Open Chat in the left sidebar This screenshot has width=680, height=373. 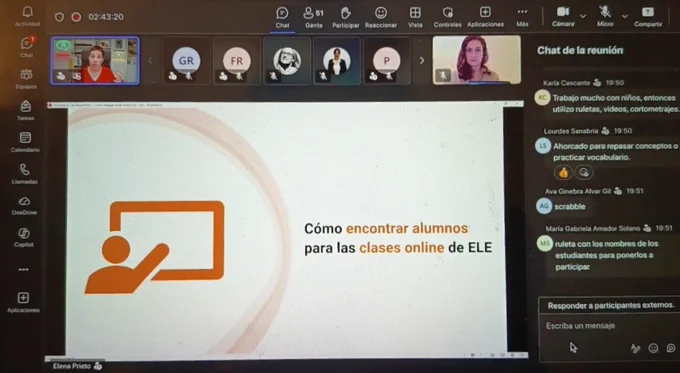[26, 47]
